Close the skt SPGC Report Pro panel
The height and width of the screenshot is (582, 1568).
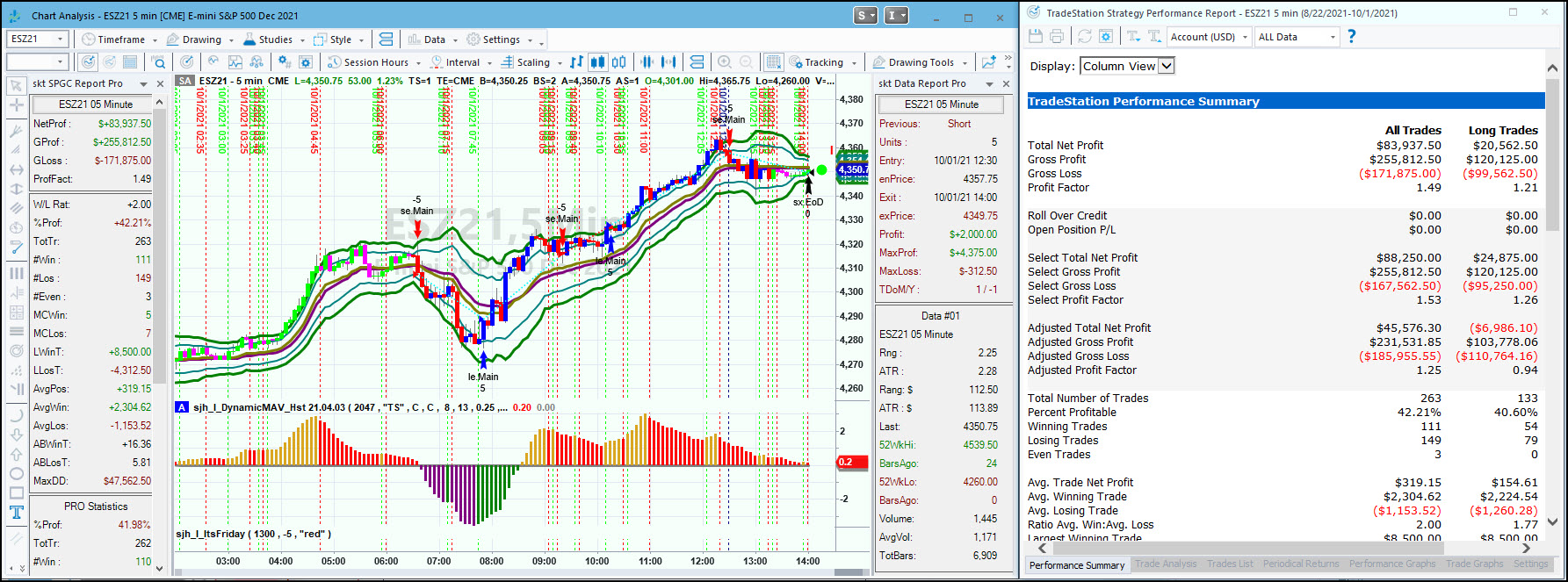click(x=160, y=83)
